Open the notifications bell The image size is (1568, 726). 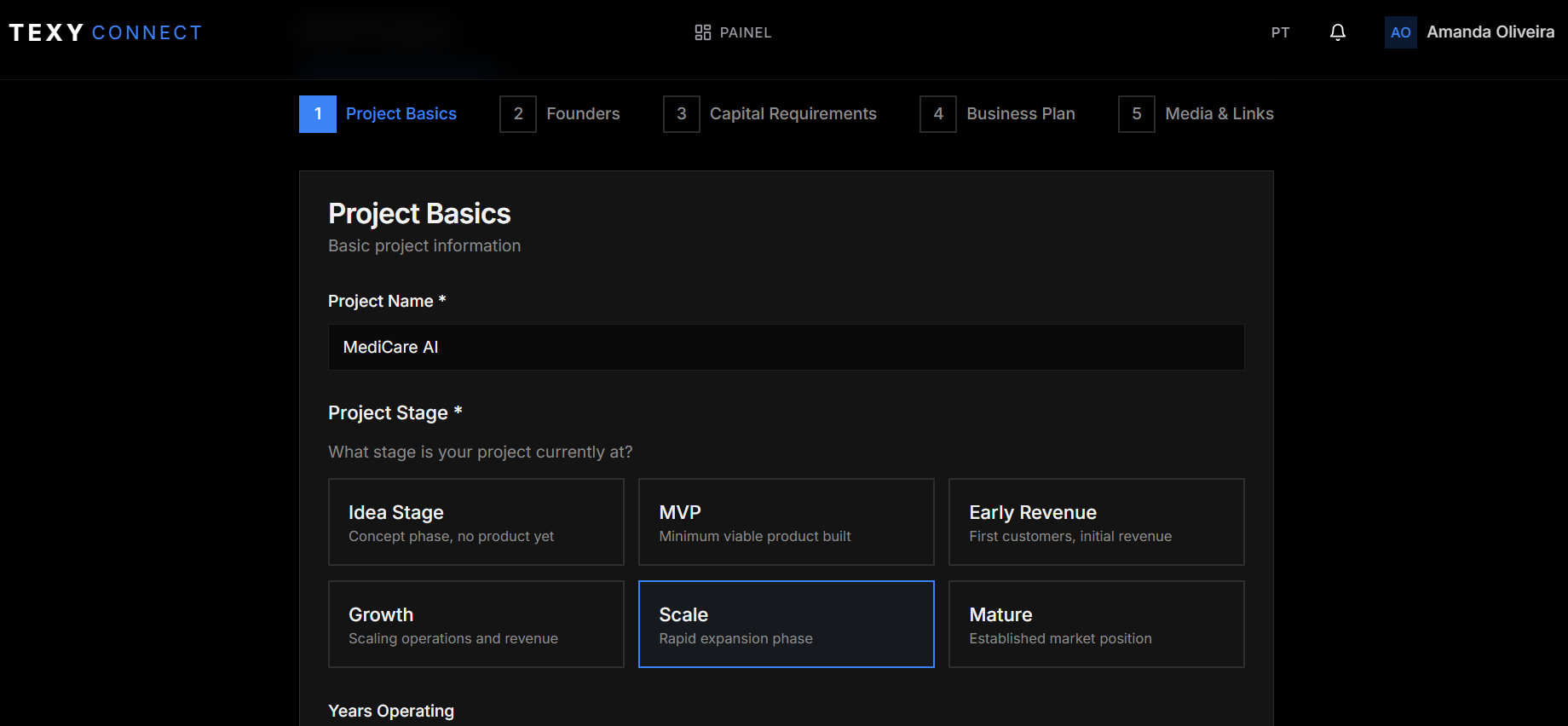tap(1338, 32)
